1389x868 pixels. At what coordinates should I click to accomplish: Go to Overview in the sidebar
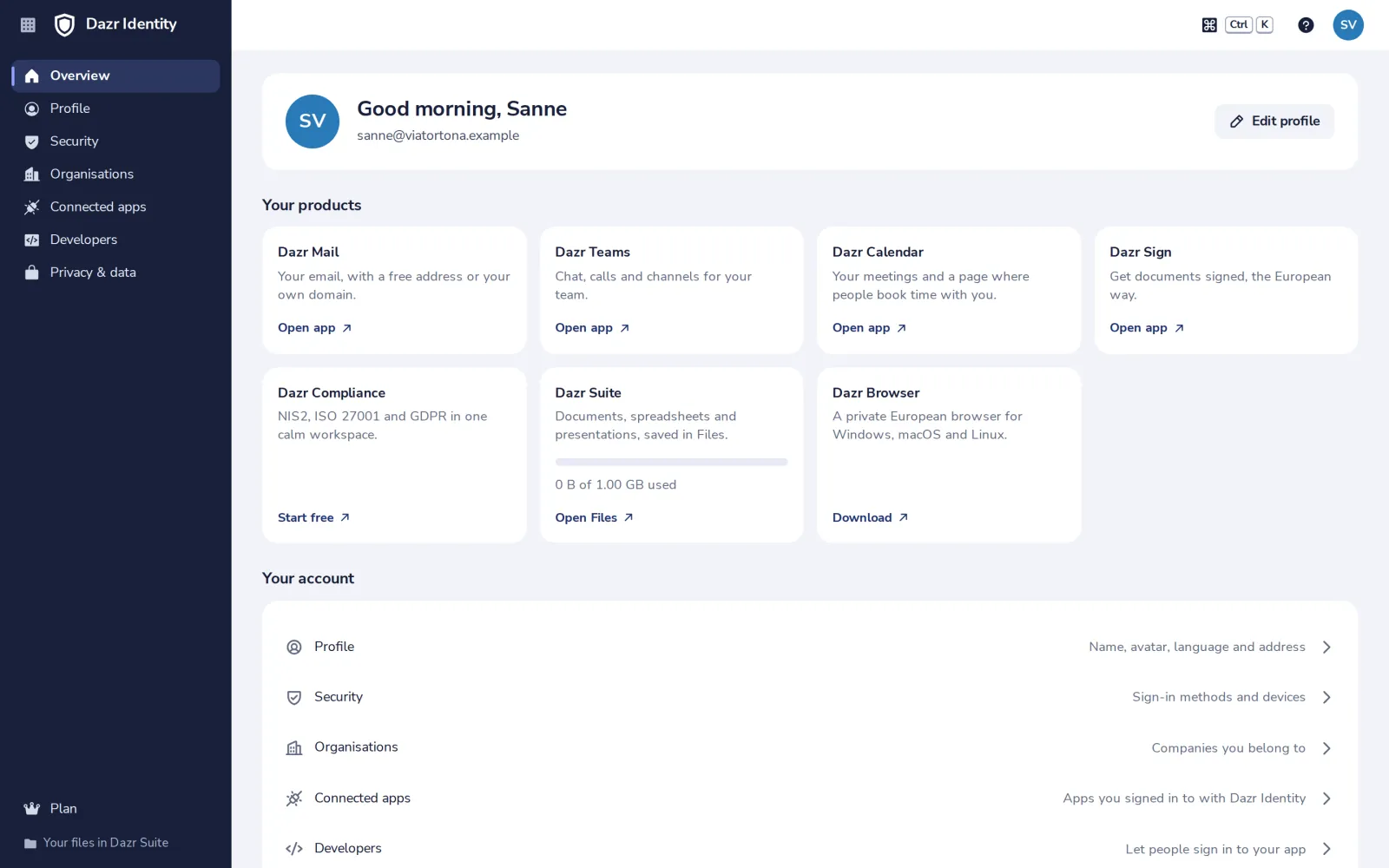[x=115, y=76]
